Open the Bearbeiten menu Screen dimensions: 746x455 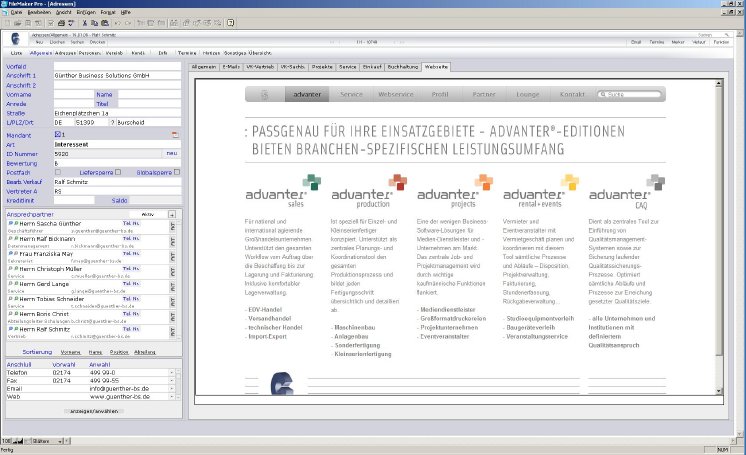click(x=39, y=12)
